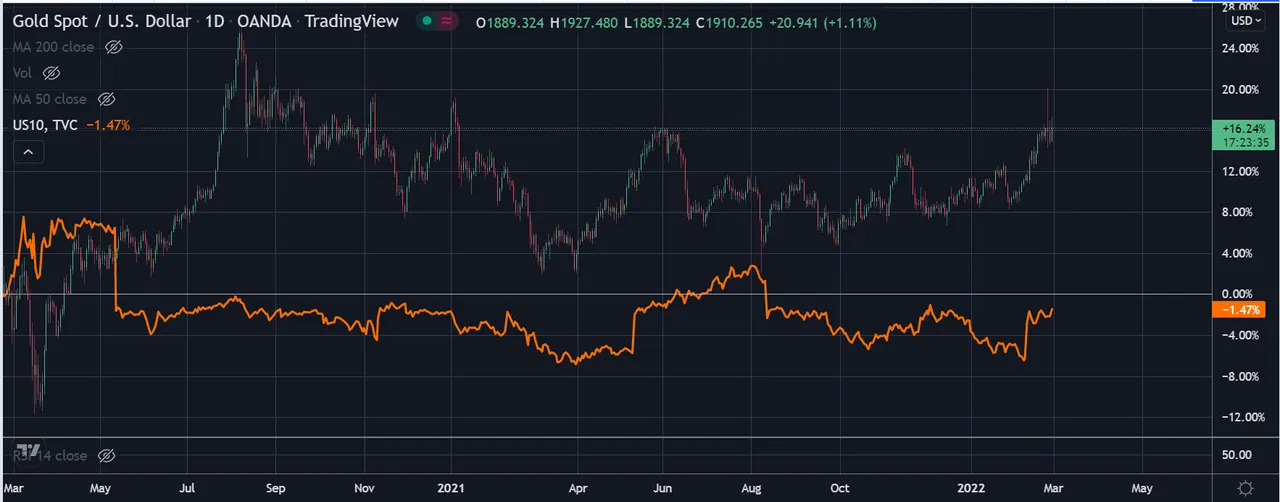Screen dimensions: 1280x502
Task: Click the MA 50 close legend label
Action: [50, 99]
